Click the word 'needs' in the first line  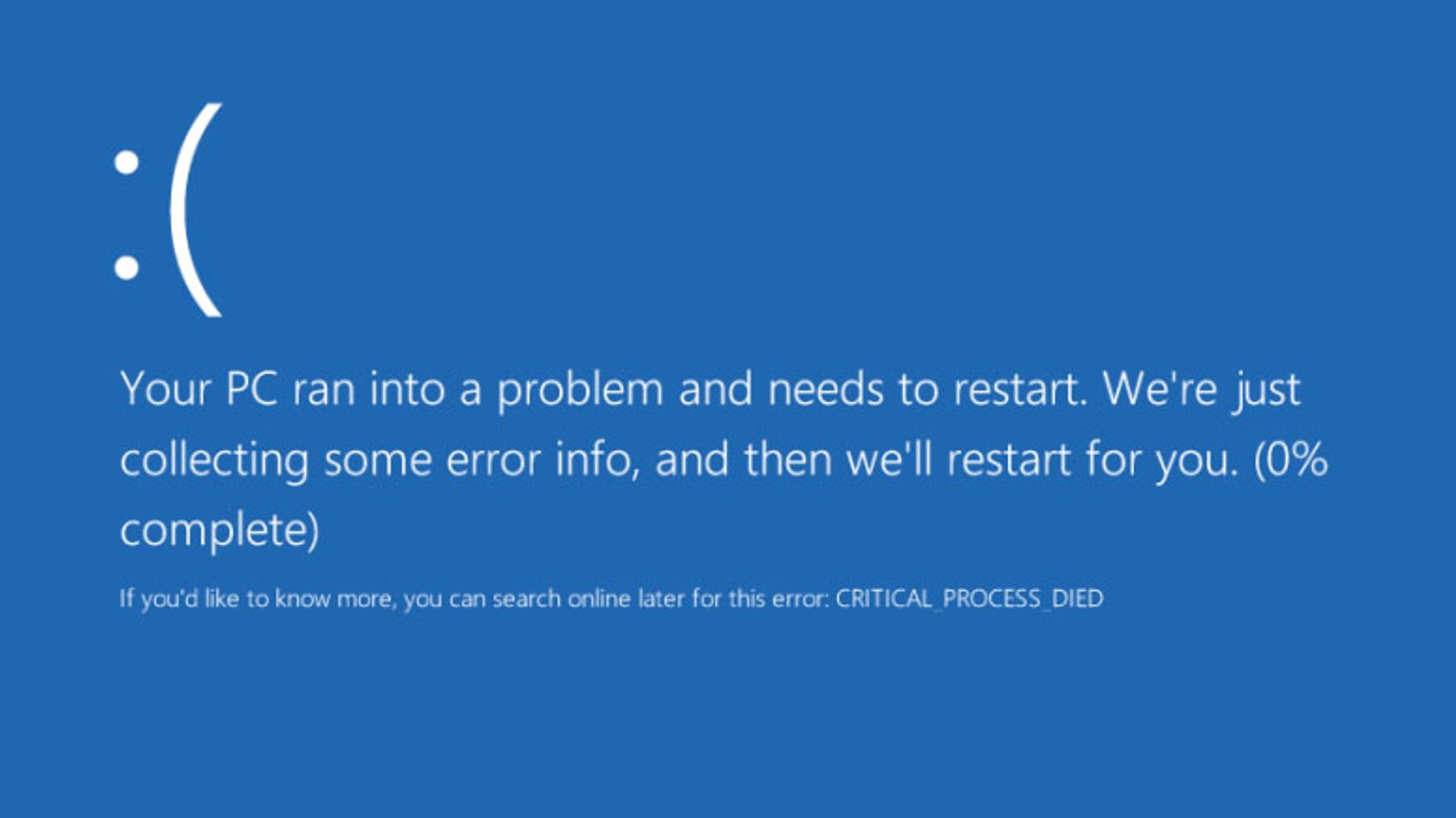coord(825,389)
